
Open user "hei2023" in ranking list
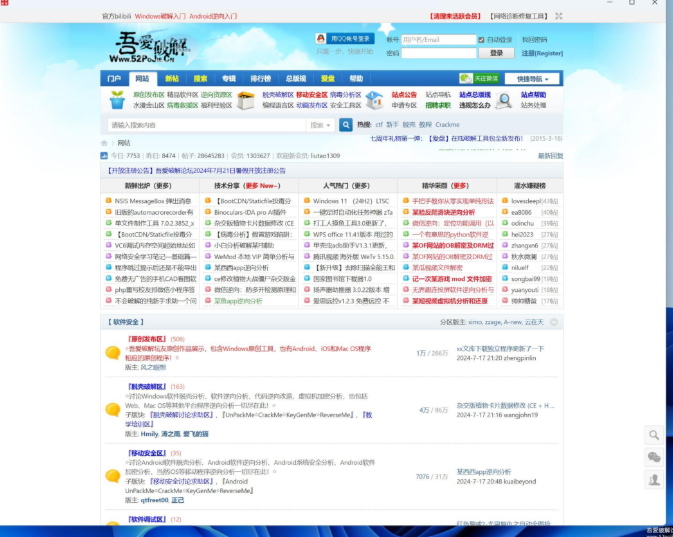tap(522, 234)
